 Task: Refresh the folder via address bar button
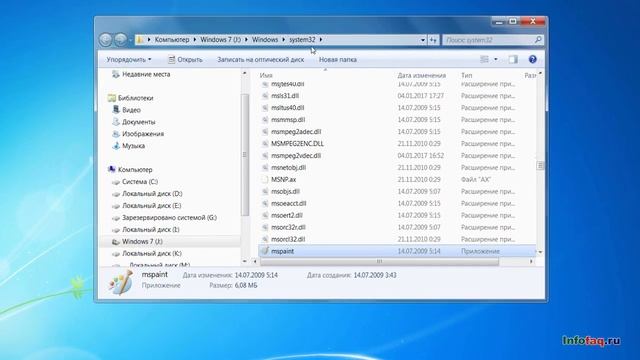(433, 40)
